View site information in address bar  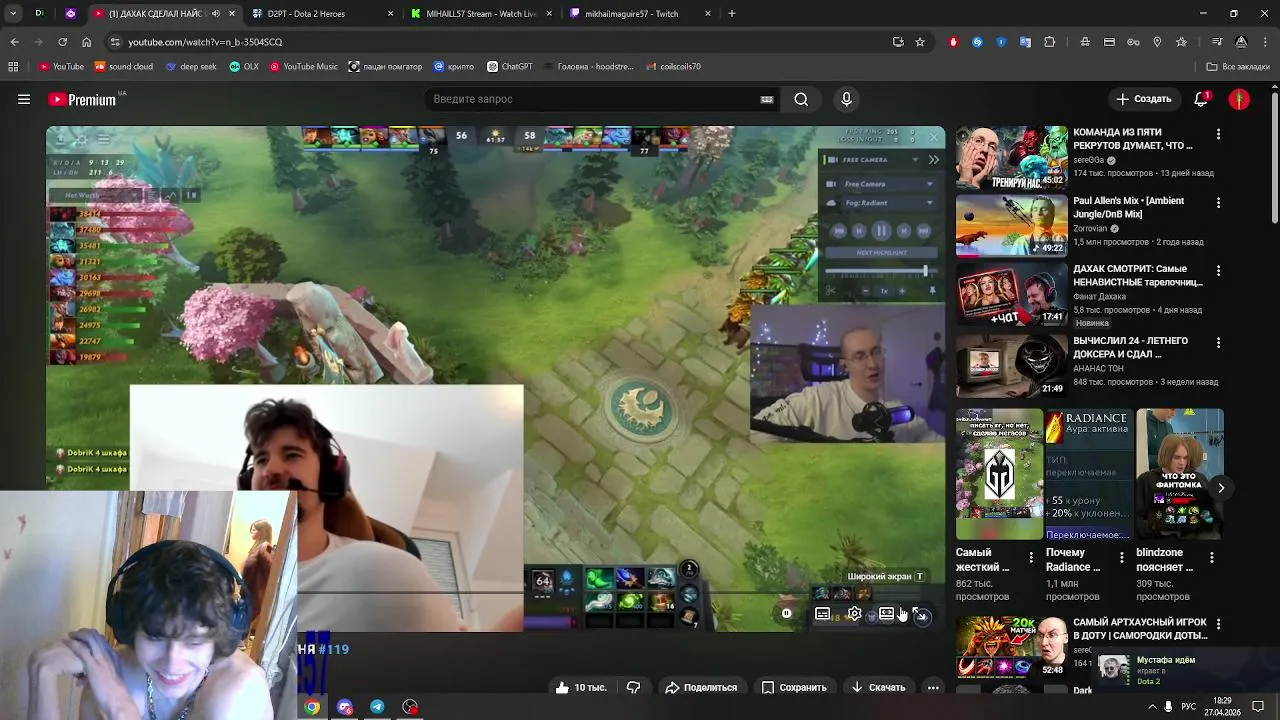(x=115, y=42)
